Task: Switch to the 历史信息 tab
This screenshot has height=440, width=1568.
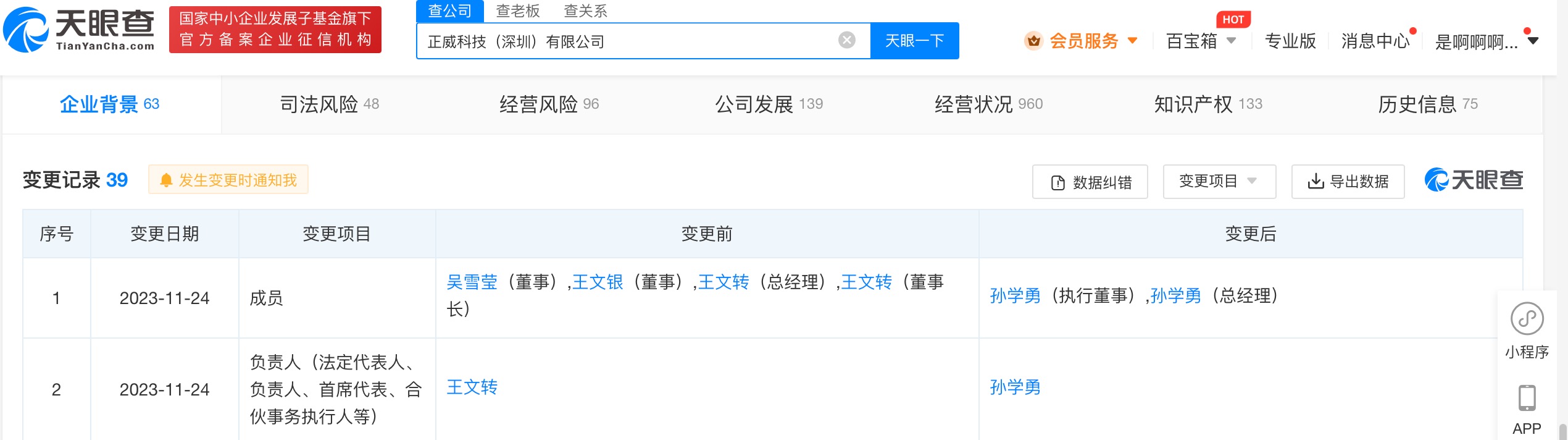Action: click(x=1428, y=104)
